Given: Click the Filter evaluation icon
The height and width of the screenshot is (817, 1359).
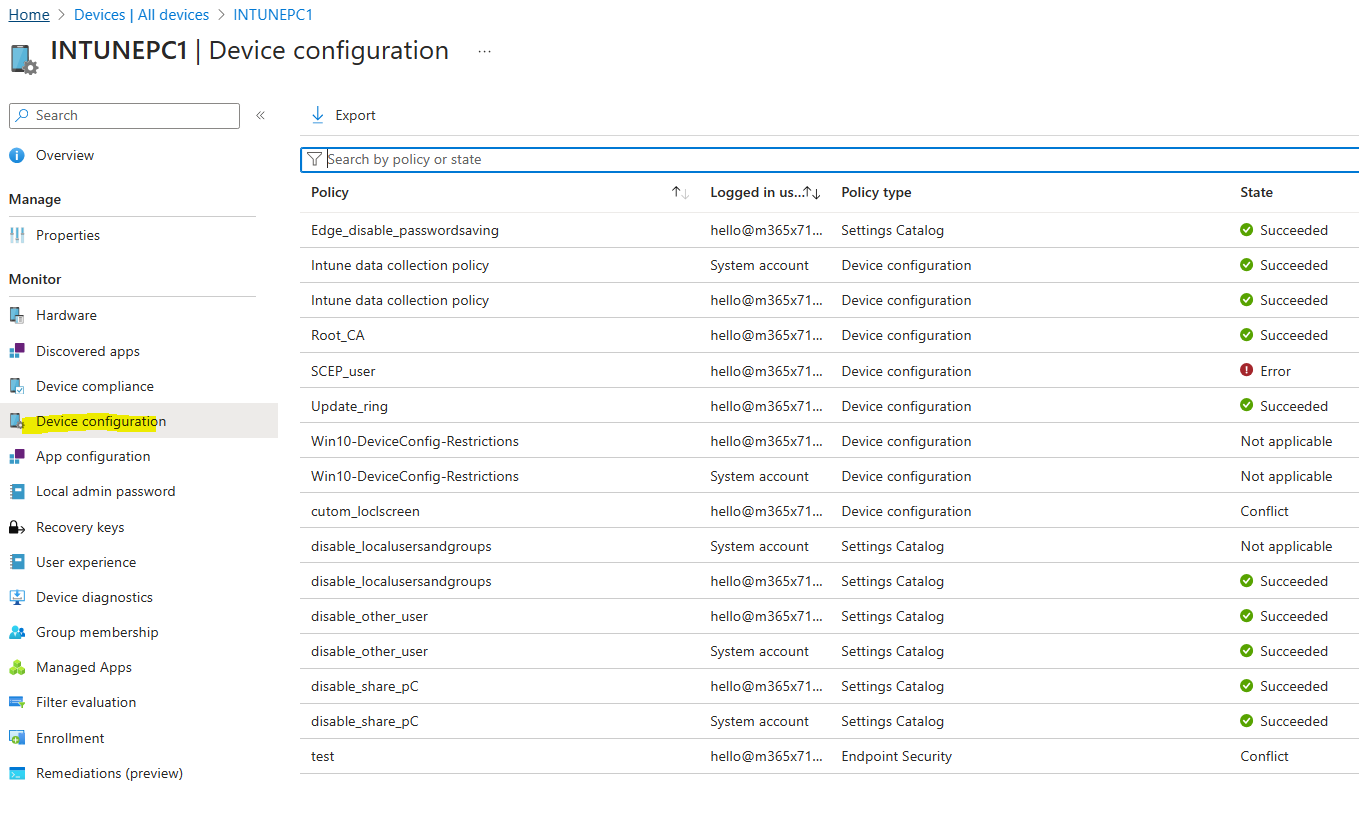Looking at the screenshot, I should point(17,701).
